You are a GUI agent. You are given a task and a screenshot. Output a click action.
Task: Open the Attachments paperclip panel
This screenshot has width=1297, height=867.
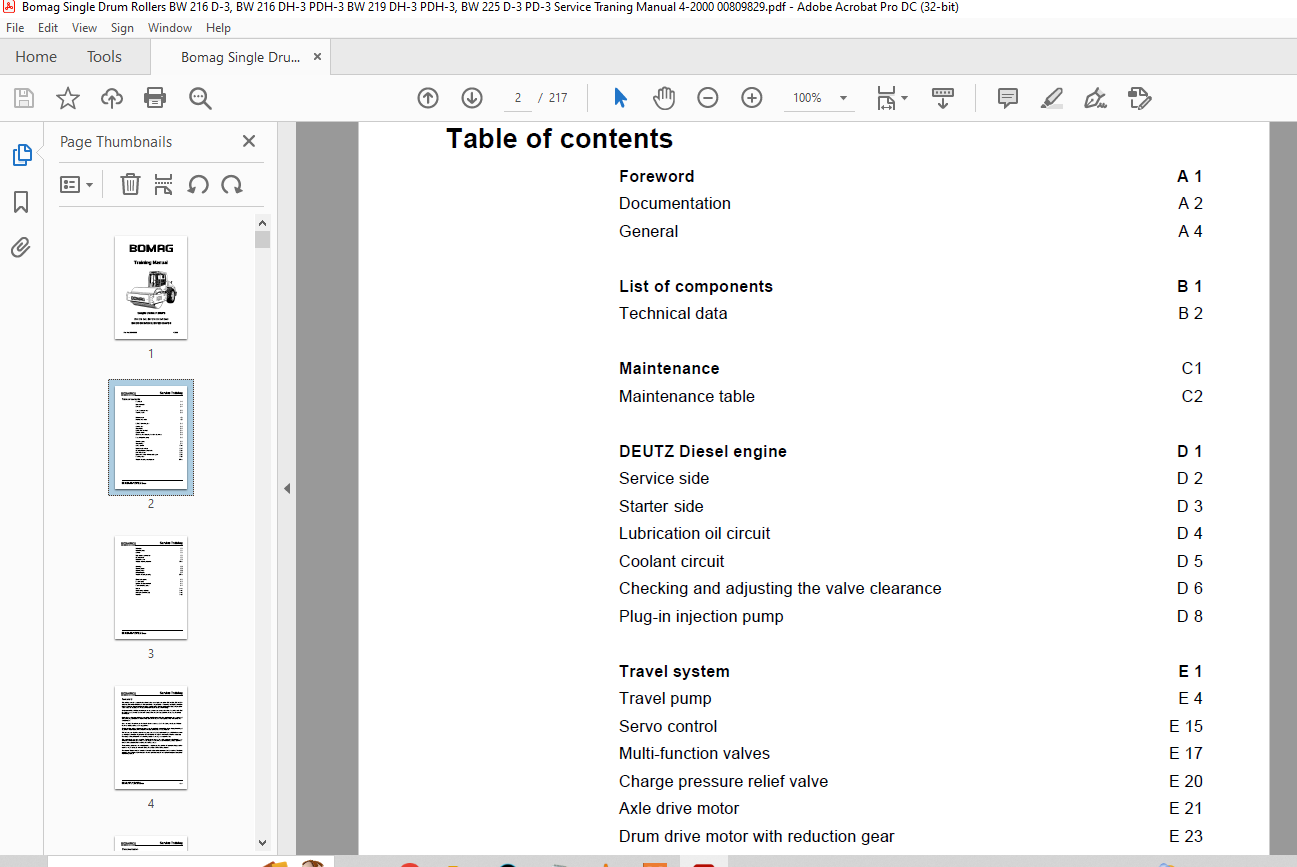pos(21,247)
